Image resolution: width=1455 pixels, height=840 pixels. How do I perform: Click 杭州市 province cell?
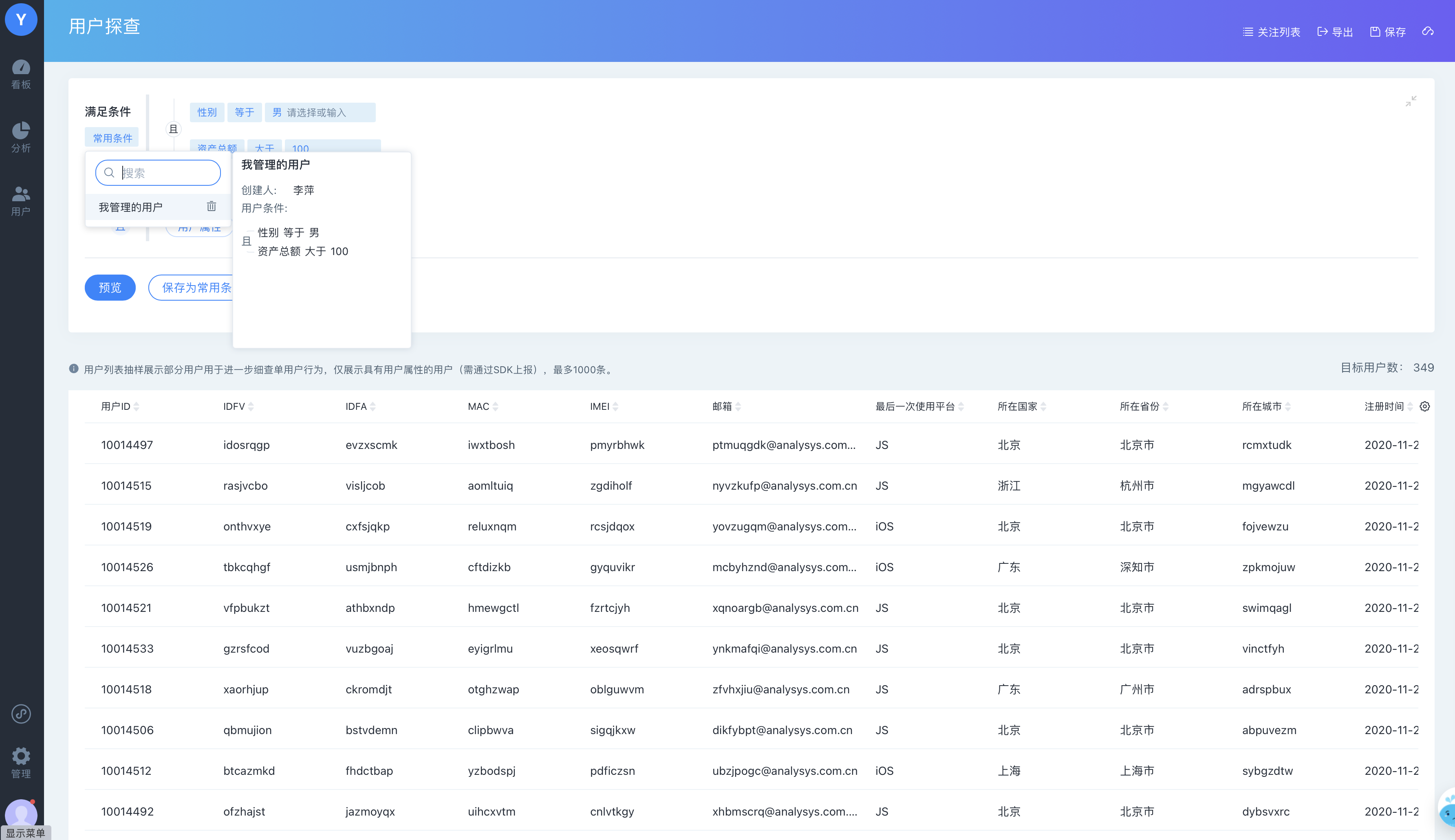point(1137,486)
